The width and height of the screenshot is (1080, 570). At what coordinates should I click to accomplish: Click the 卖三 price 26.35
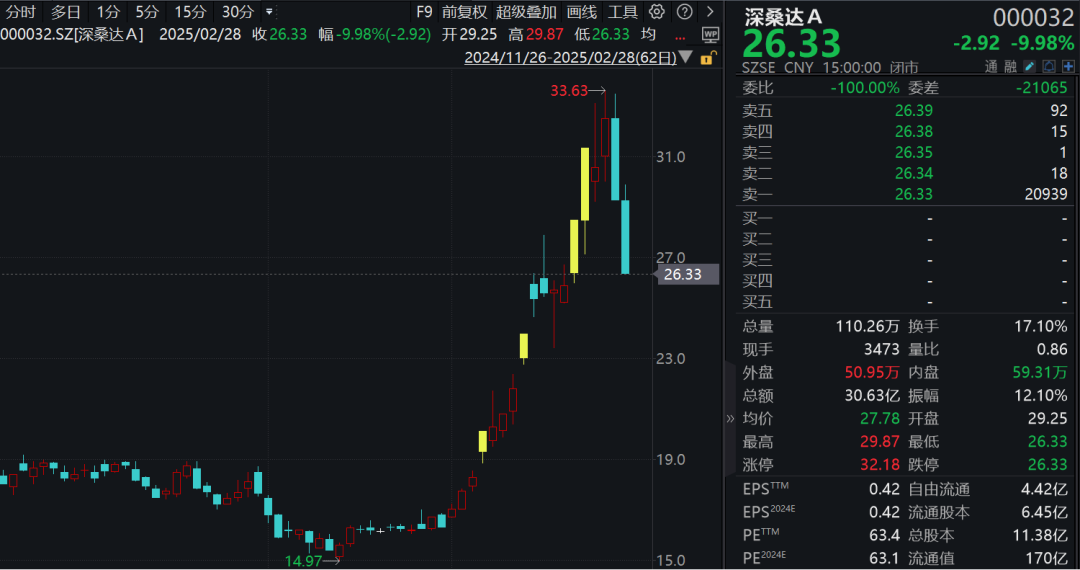click(913, 152)
